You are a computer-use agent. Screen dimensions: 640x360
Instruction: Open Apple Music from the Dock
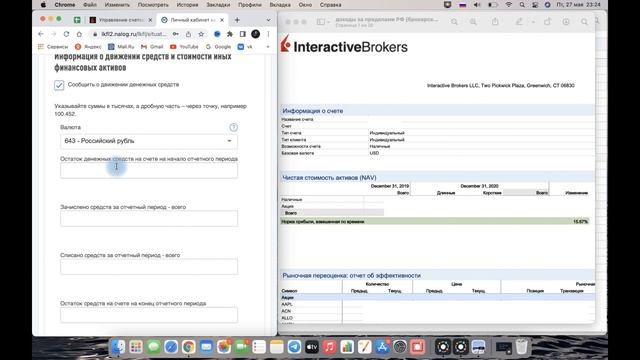(329, 347)
